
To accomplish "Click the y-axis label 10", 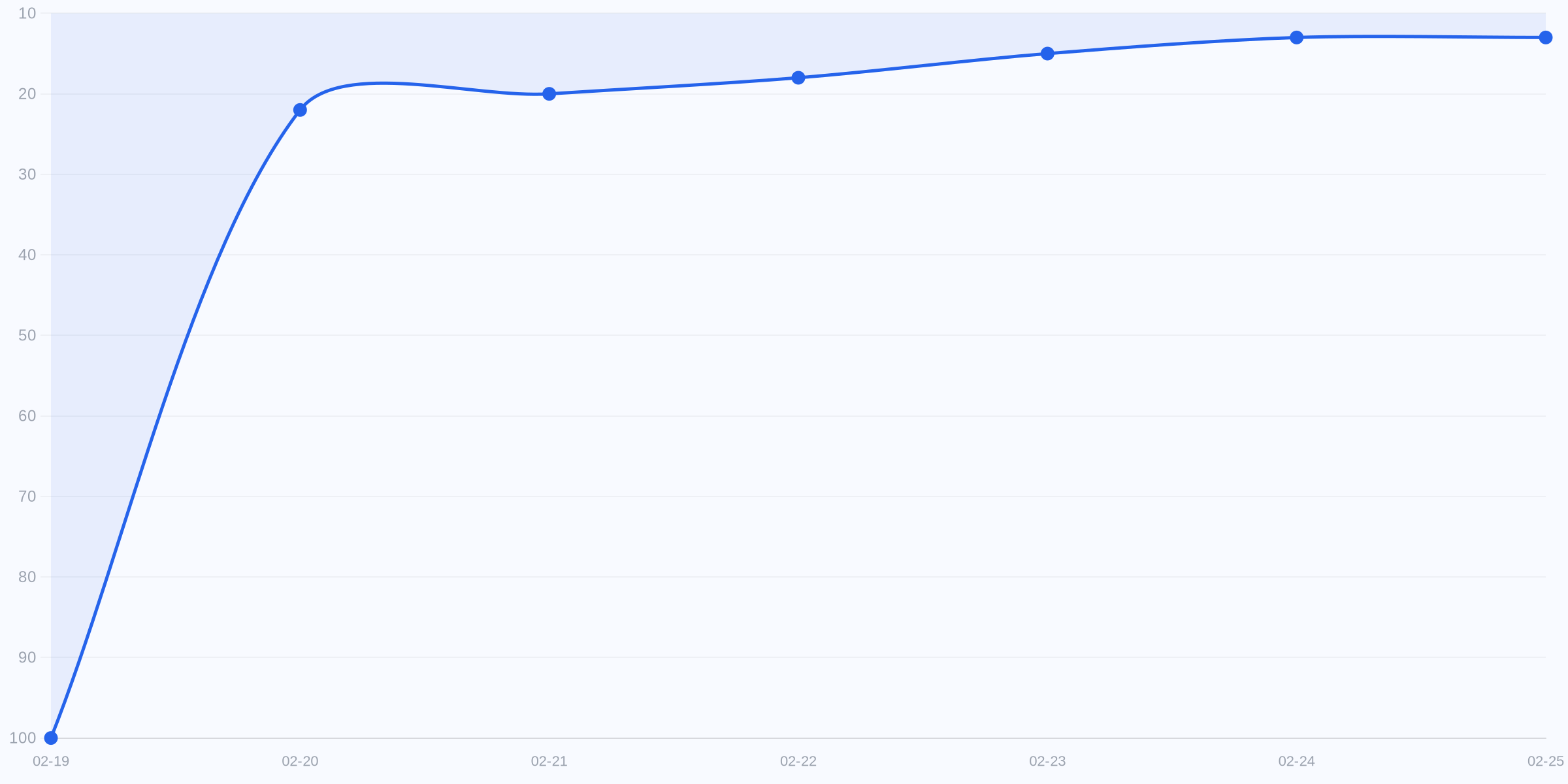I will (27, 13).
